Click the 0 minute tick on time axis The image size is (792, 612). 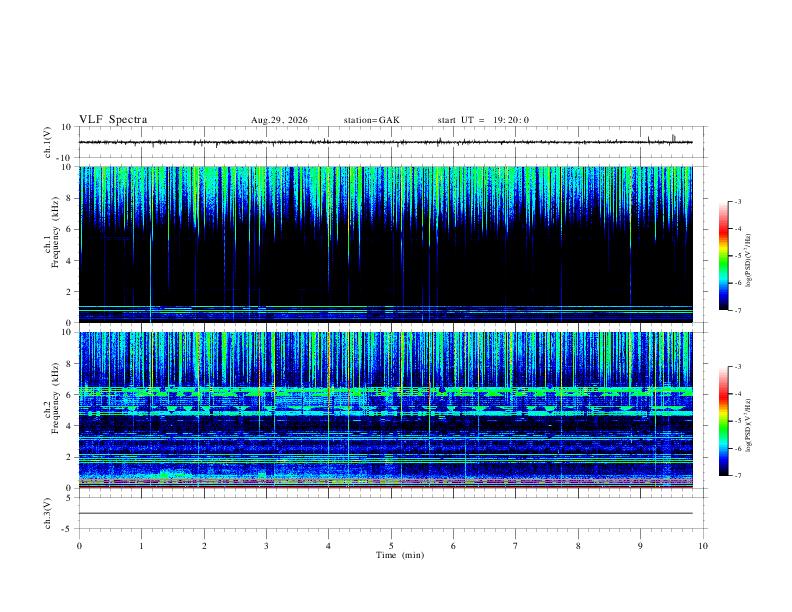[x=79, y=546]
